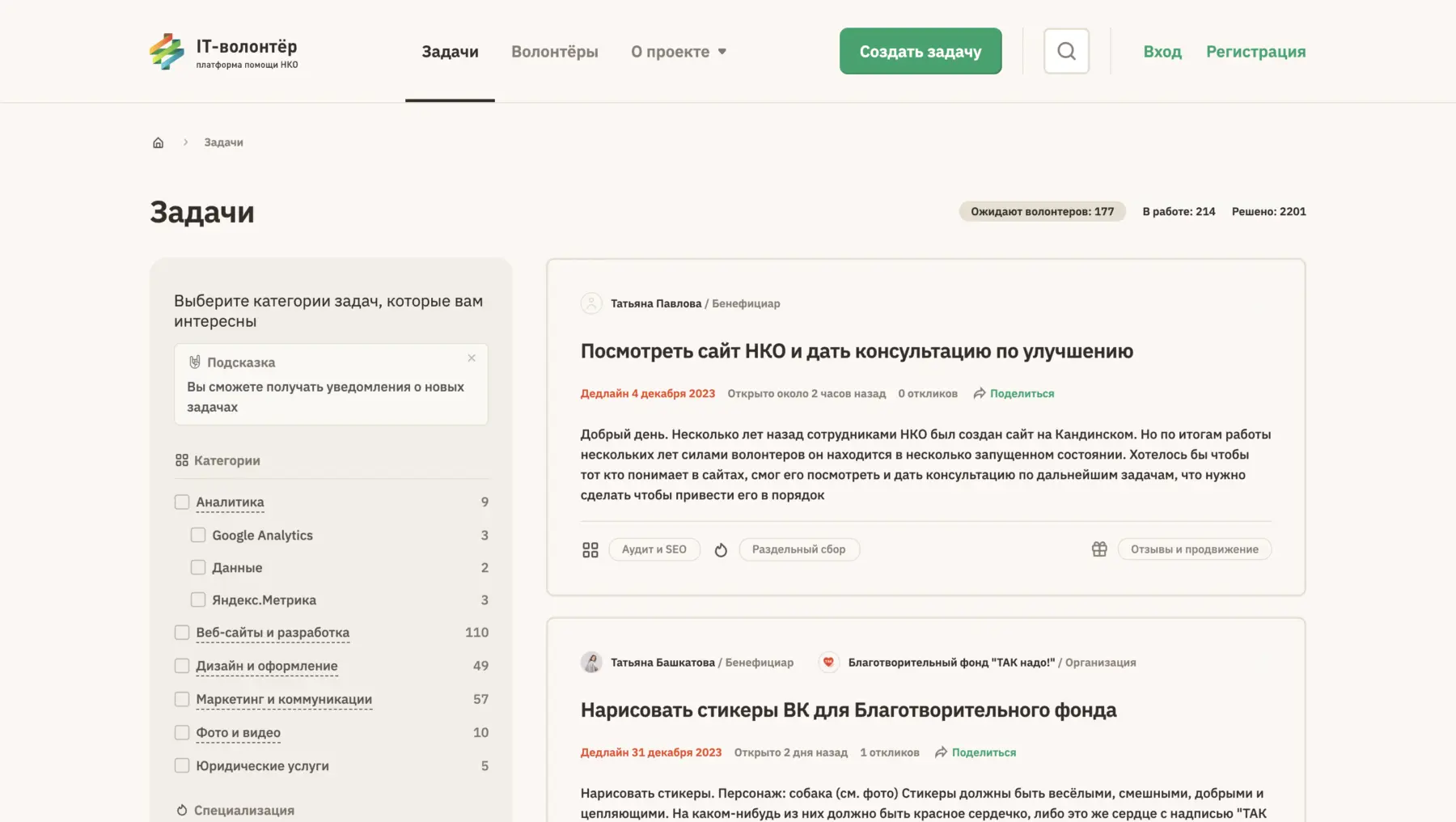Screen dimensions: 1456x822
Task: Click the Юридические услуги category label
Action: click(262, 765)
